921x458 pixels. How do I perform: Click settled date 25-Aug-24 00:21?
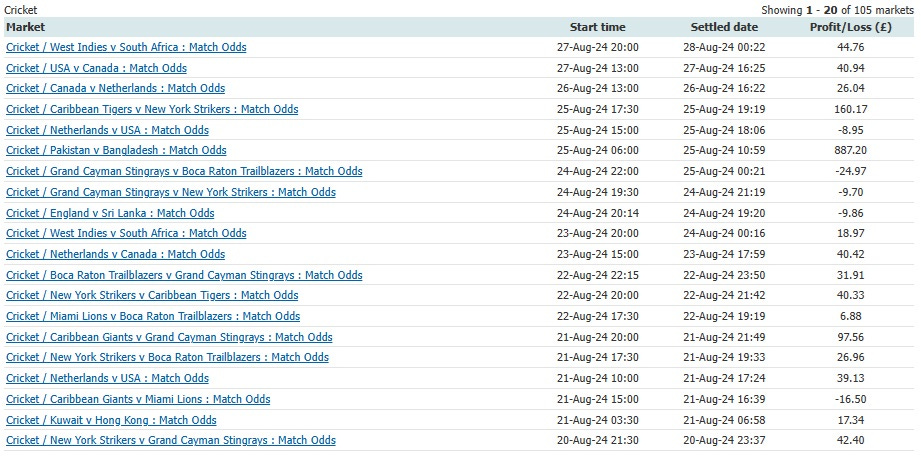coord(724,171)
